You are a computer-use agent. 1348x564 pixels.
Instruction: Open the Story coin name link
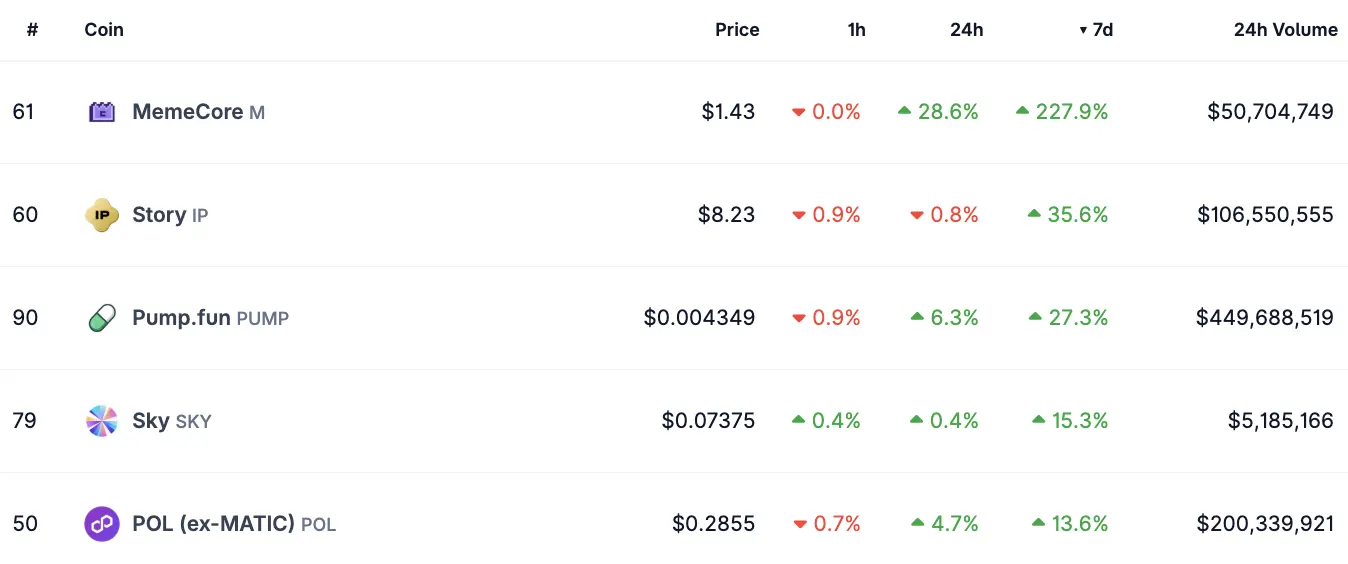(x=159, y=215)
